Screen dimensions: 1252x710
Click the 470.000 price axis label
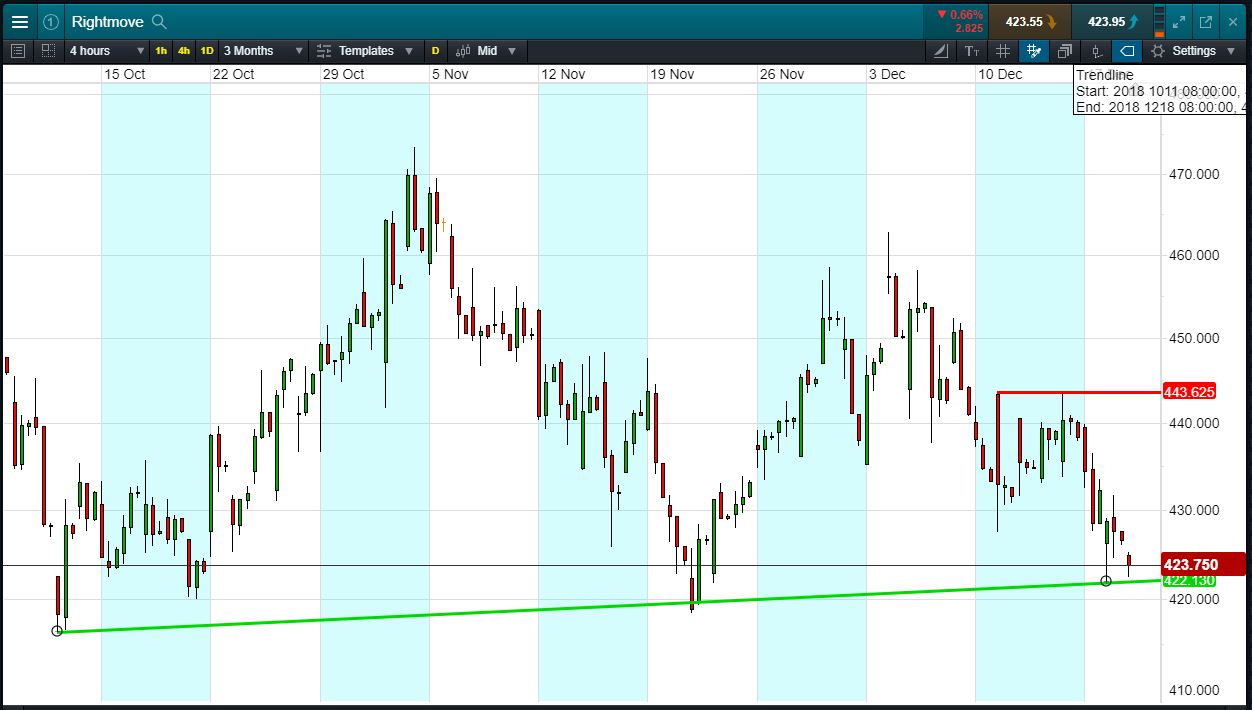1193,174
